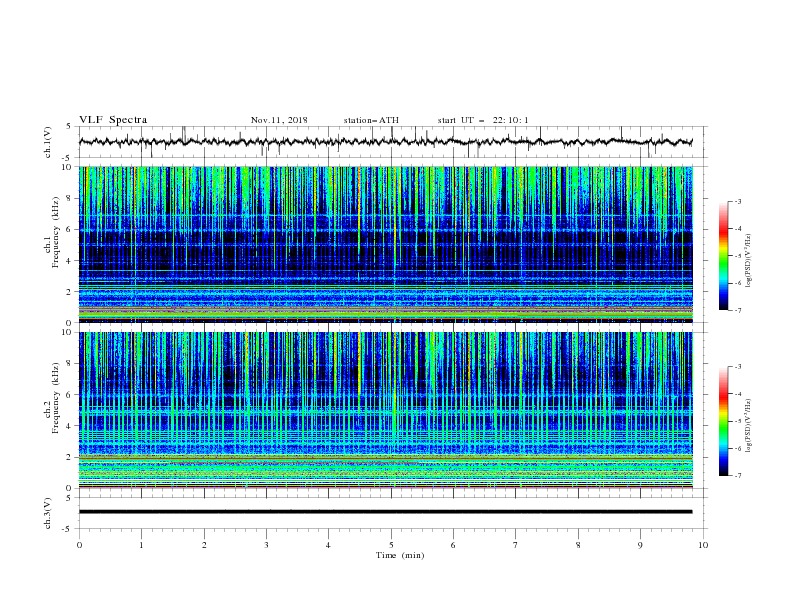Click the log(PSD) label beside ch.2 colorbar
Image resolution: width=792 pixels, height=612 pixels.
pyautogui.click(x=748, y=426)
